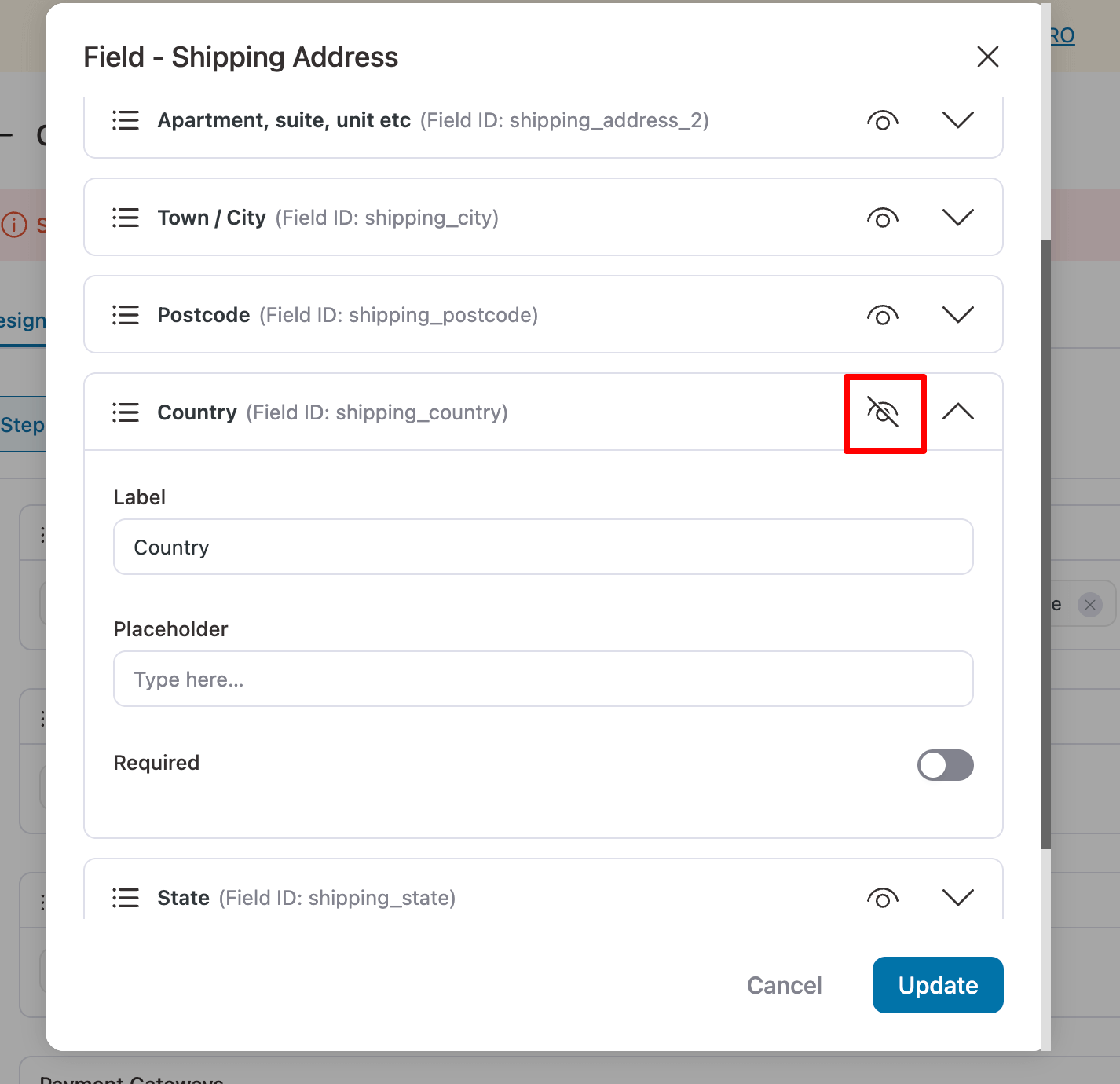
Task: Collapse the Country field settings
Action: click(x=958, y=412)
